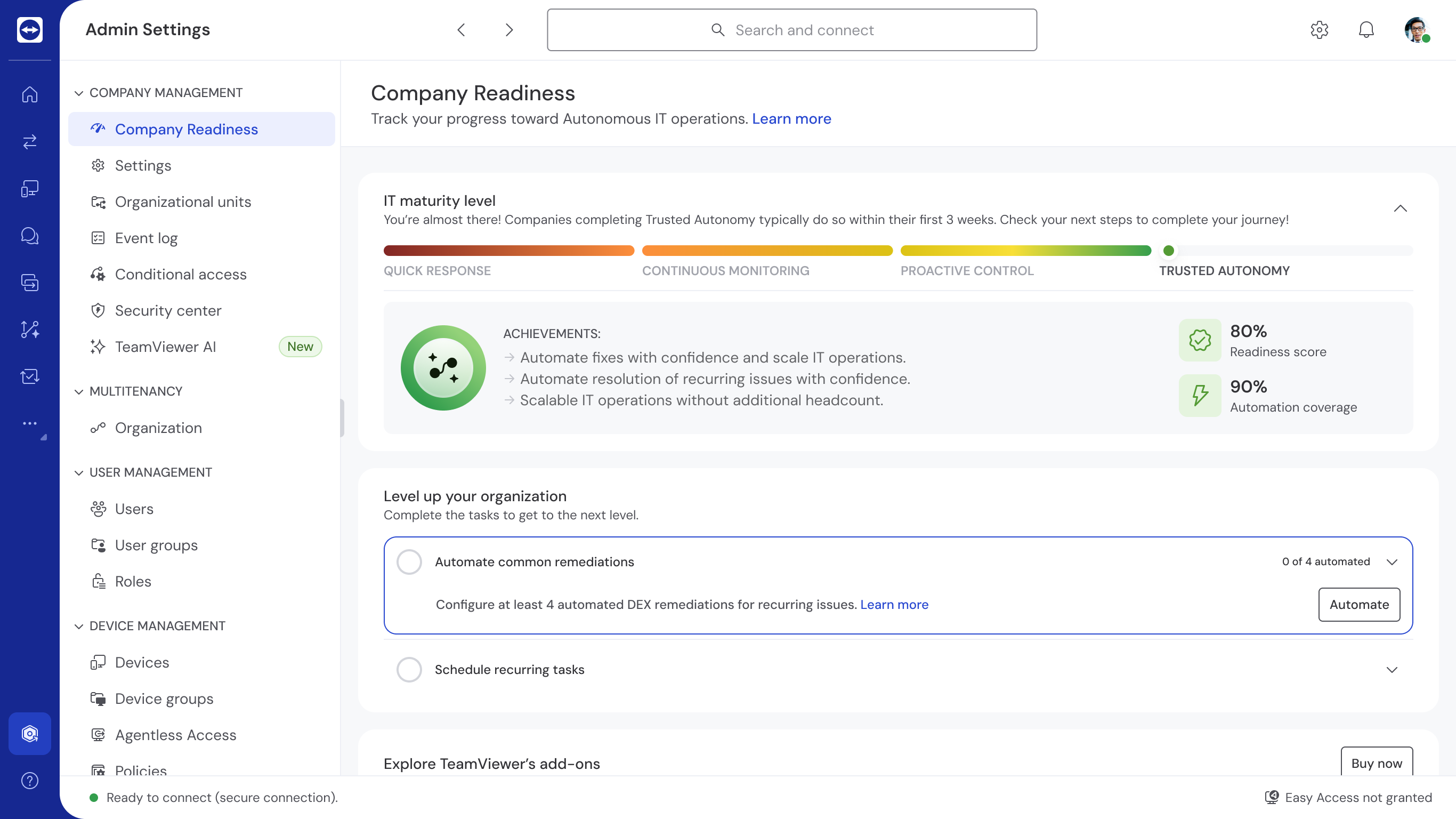The width and height of the screenshot is (1456, 819).
Task: Click the three-dots More icon
Action: tap(29, 423)
